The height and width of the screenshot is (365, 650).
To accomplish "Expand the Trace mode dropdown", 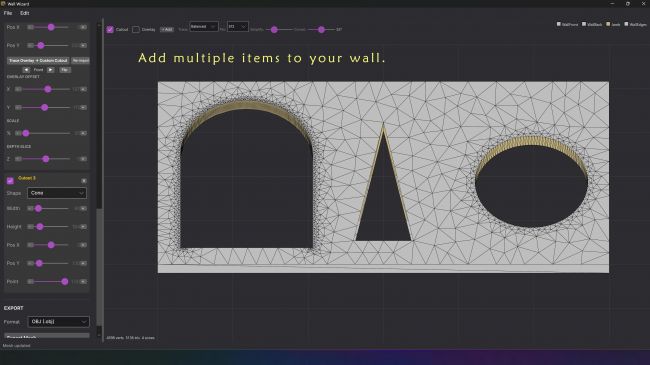I will tap(204, 27).
